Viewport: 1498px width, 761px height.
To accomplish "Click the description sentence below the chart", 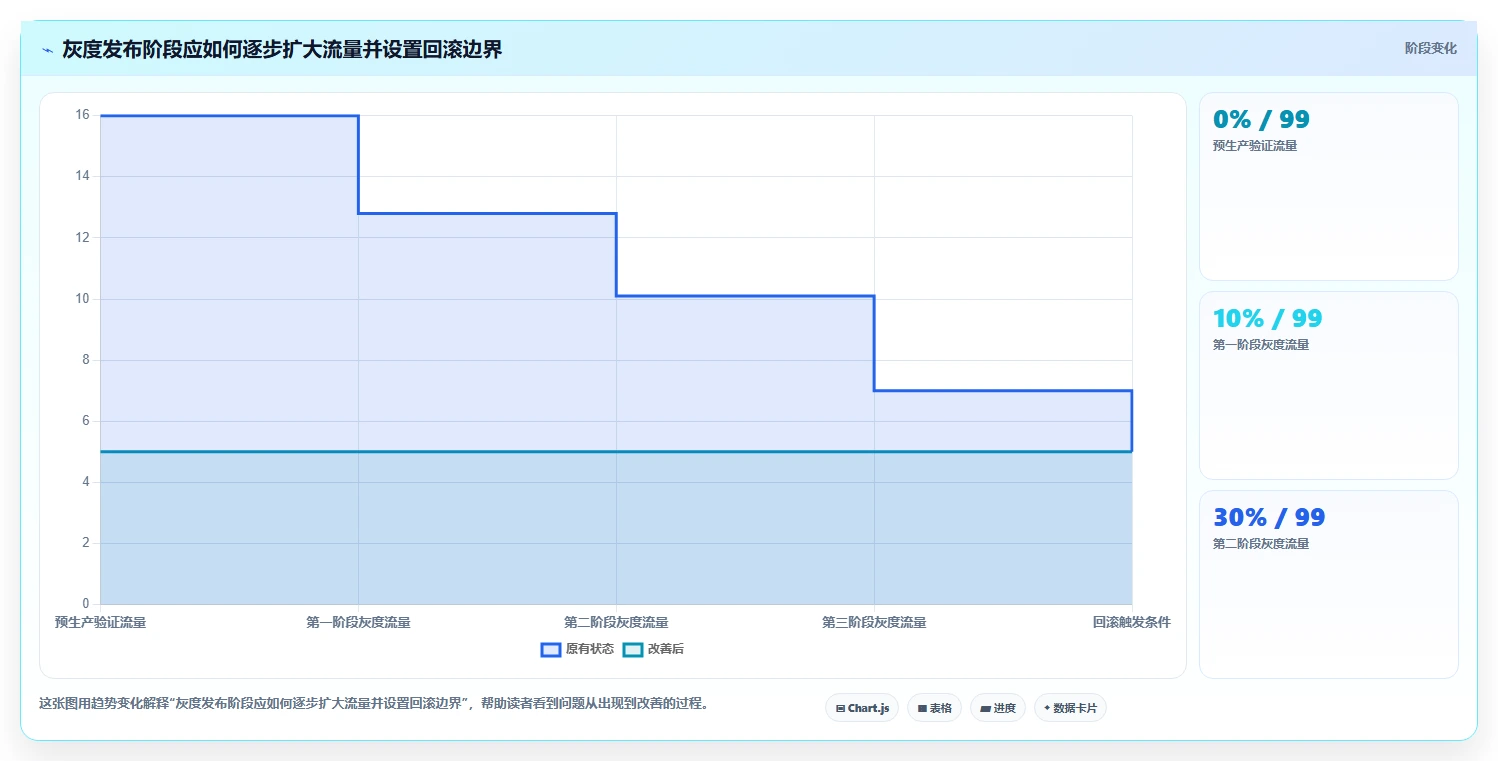I will pos(374,703).
